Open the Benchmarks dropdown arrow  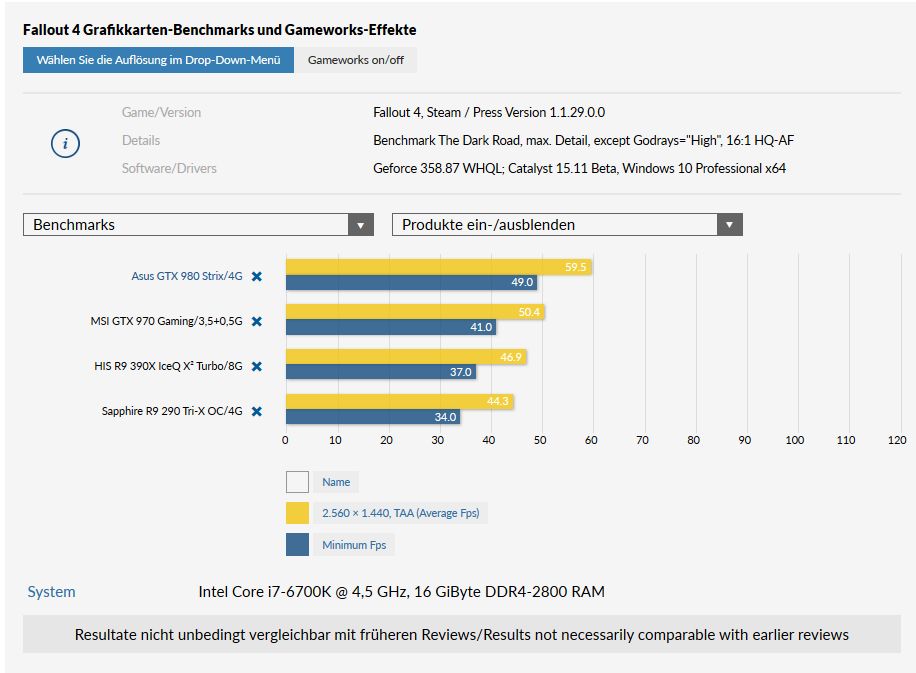tap(360, 225)
